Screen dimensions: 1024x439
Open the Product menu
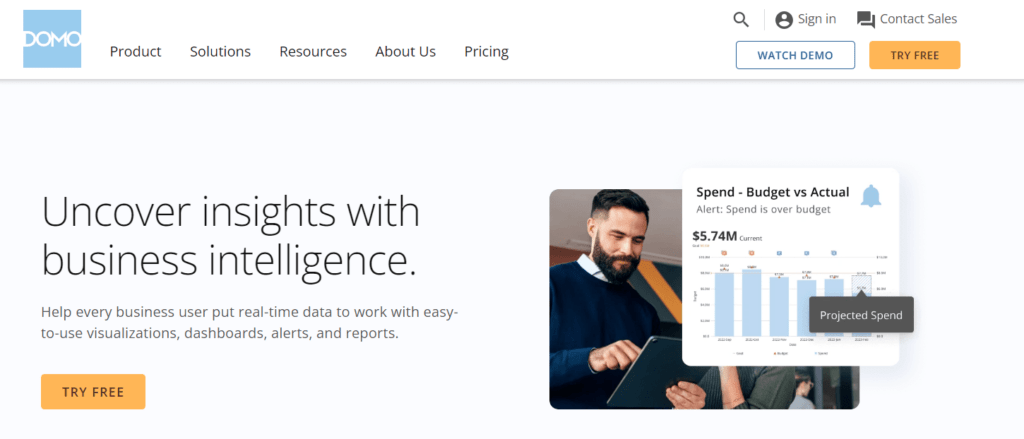[135, 52]
